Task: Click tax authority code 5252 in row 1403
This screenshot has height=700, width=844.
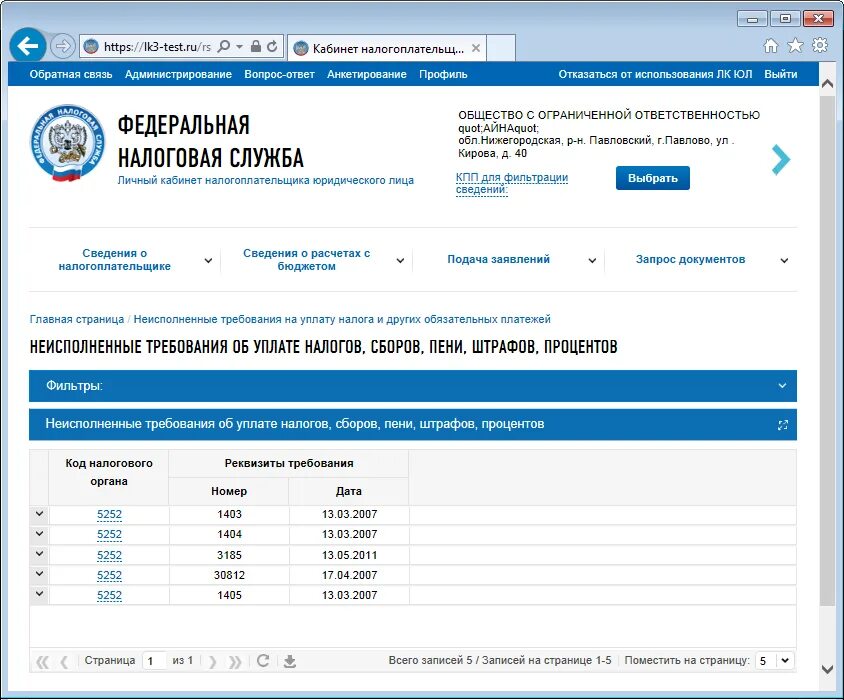Action: 109,514
